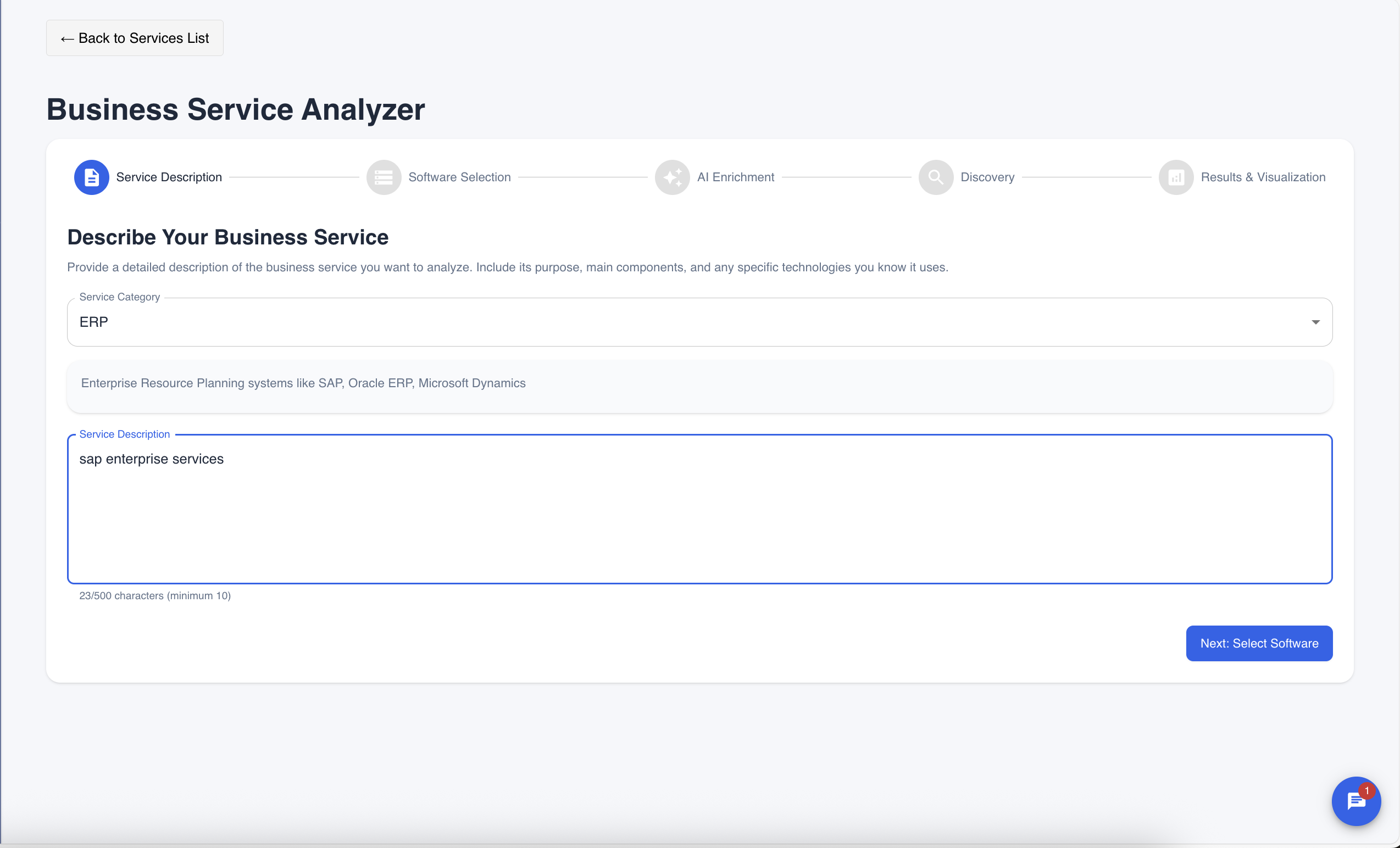The width and height of the screenshot is (1400, 848).
Task: Click the ERP service category field
Action: (x=699, y=322)
